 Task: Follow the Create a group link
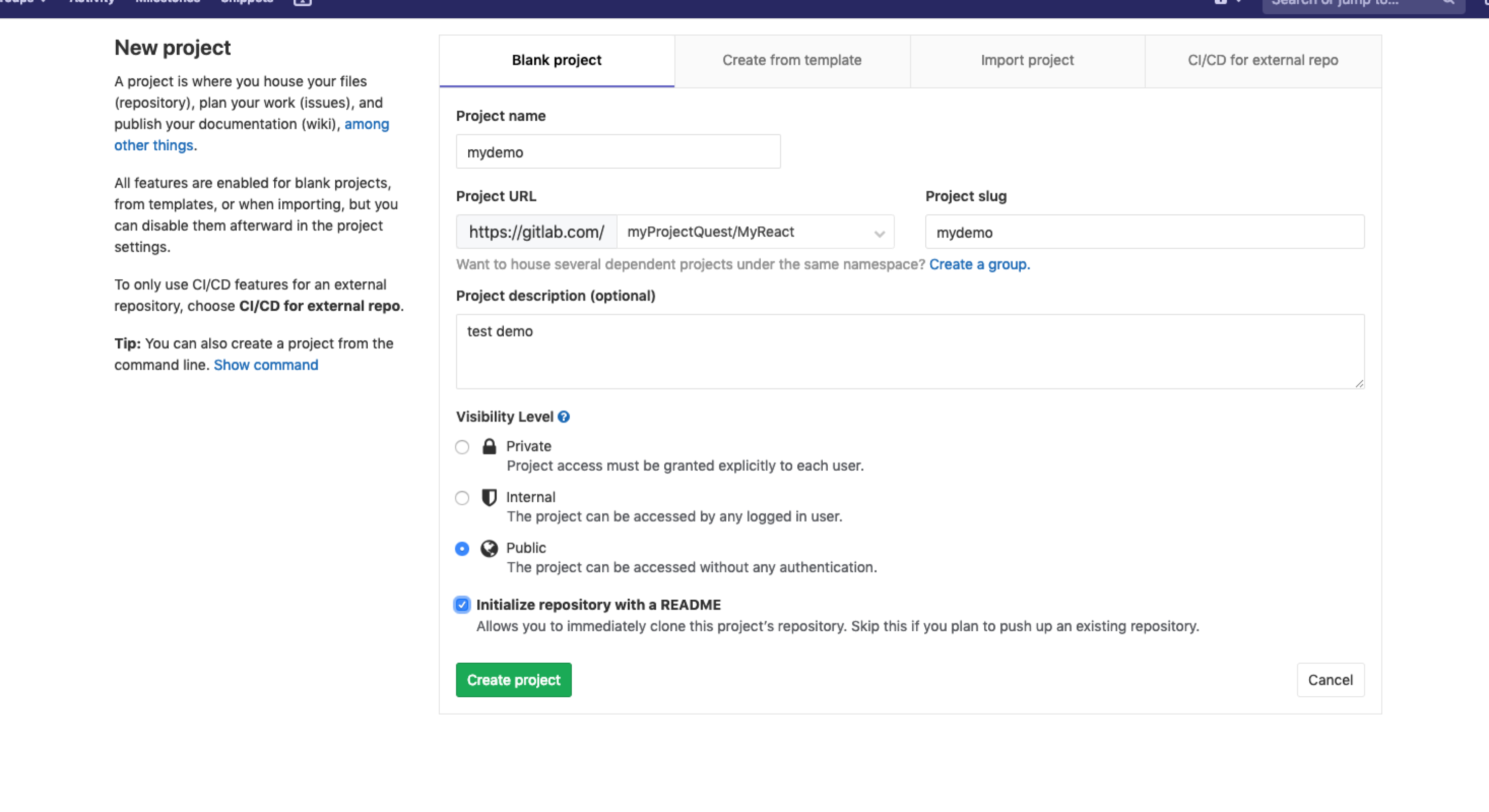coord(979,265)
